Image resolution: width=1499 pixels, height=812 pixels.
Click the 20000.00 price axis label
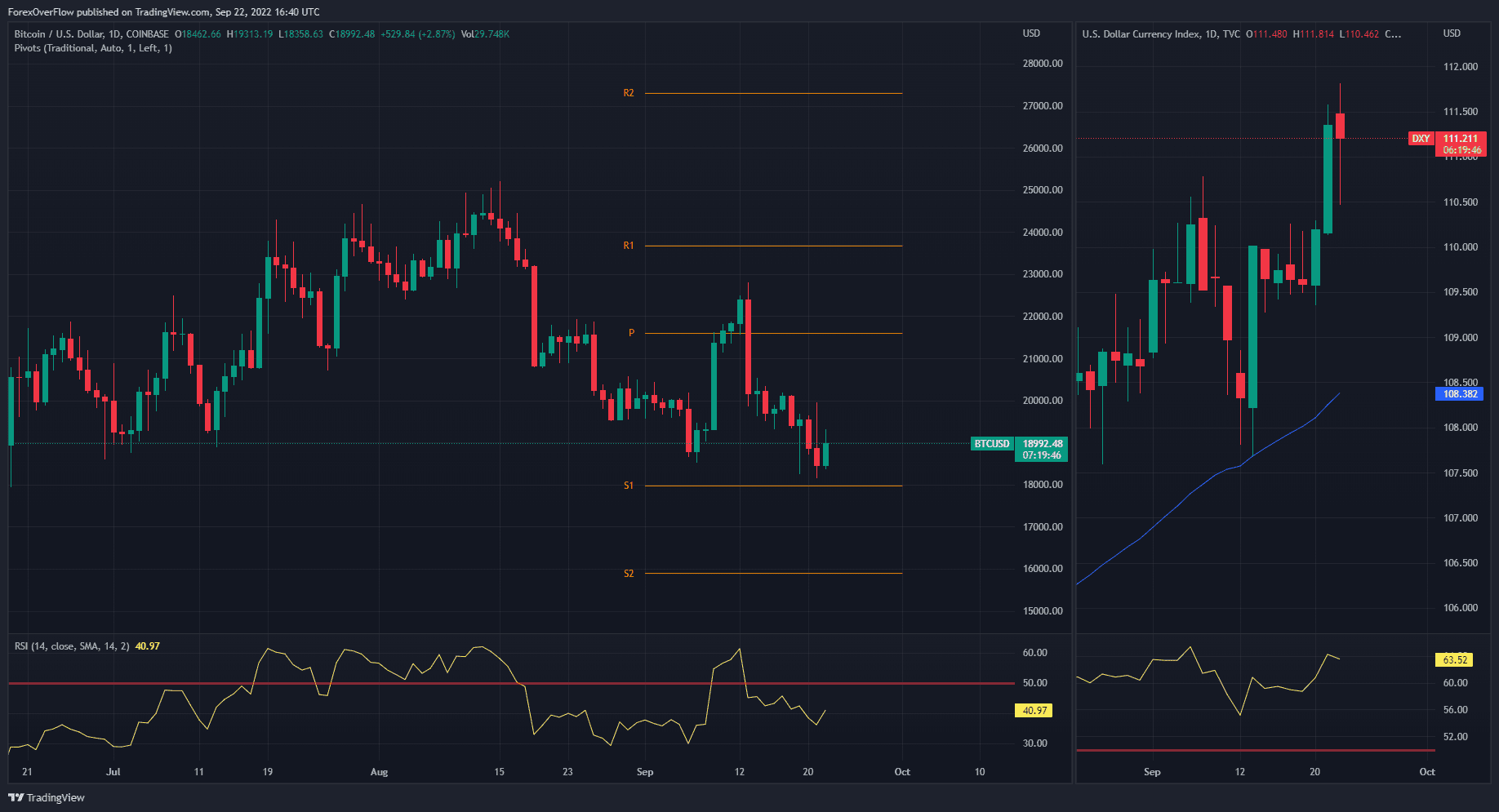pyautogui.click(x=1043, y=401)
